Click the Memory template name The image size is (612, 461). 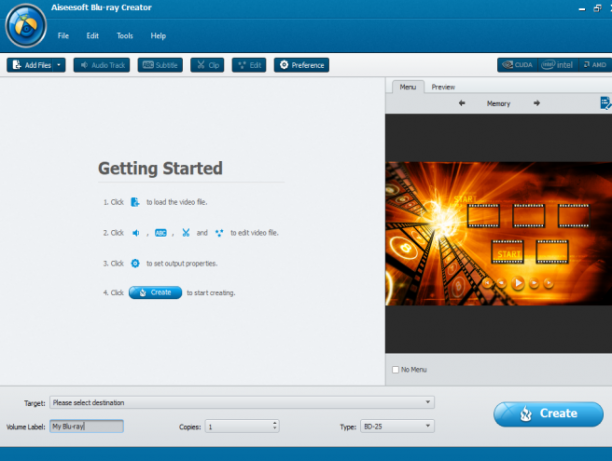pos(498,103)
